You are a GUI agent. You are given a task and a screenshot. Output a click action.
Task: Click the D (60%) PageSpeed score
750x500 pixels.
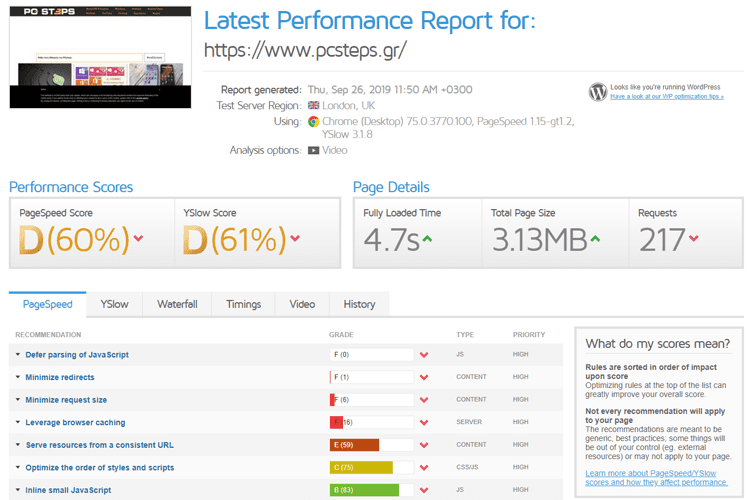coord(74,239)
